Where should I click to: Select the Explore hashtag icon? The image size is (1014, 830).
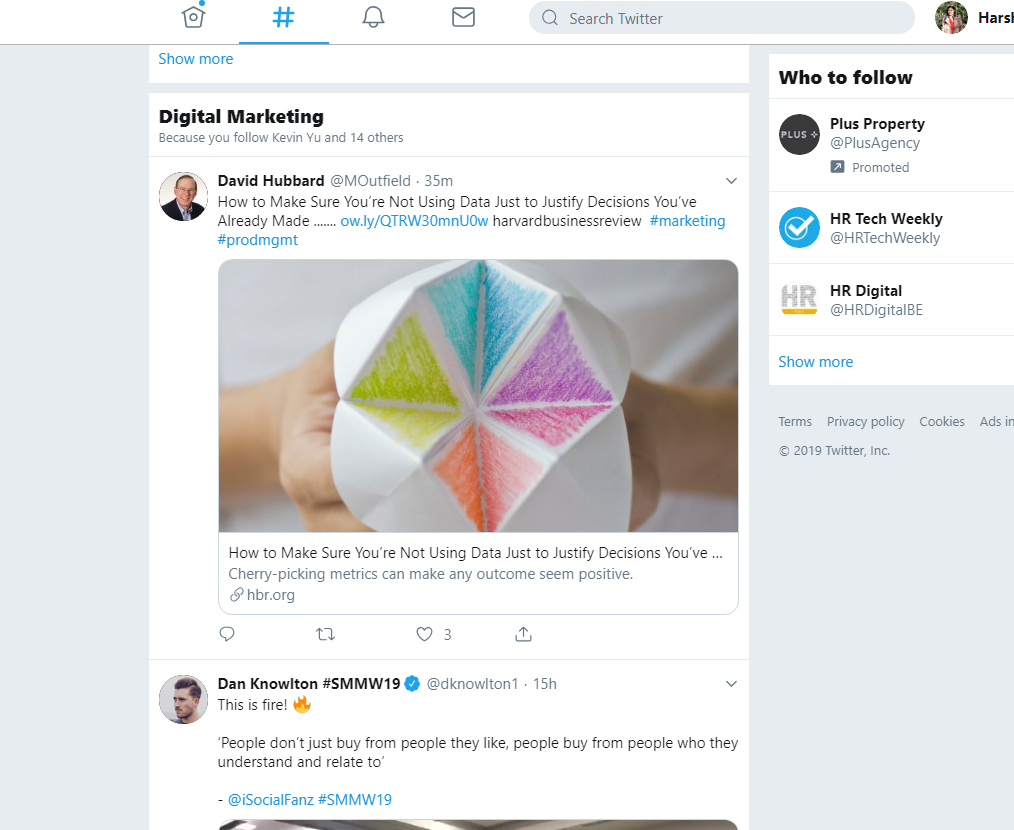click(283, 17)
